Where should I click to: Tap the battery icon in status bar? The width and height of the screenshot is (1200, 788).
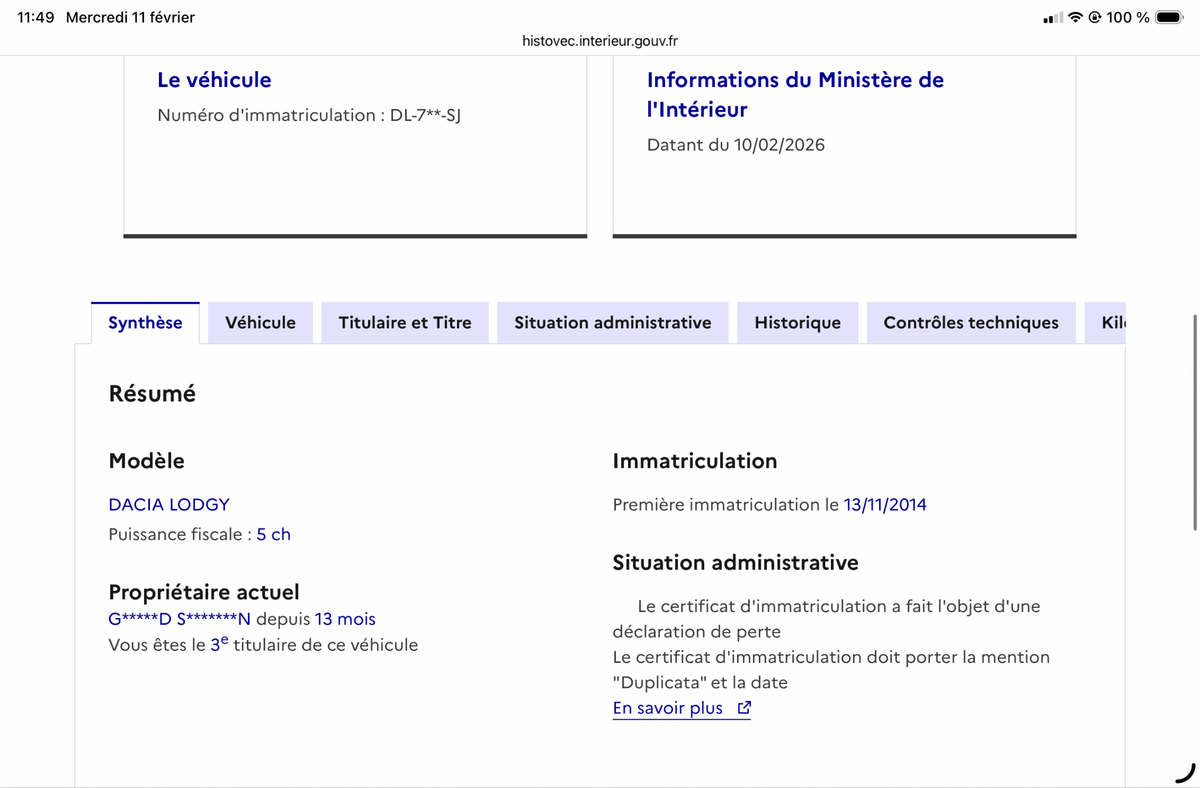(x=1169, y=17)
